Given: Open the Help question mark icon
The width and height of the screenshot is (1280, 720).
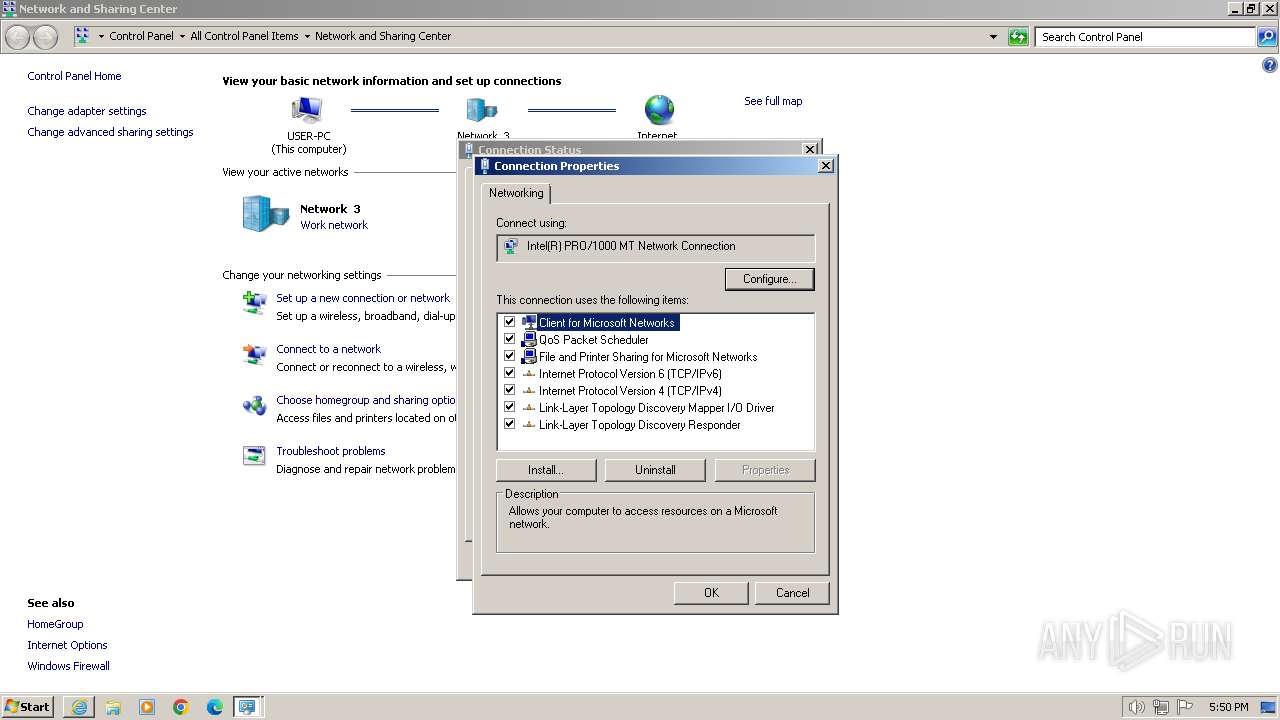Looking at the screenshot, I should click(x=1270, y=66).
